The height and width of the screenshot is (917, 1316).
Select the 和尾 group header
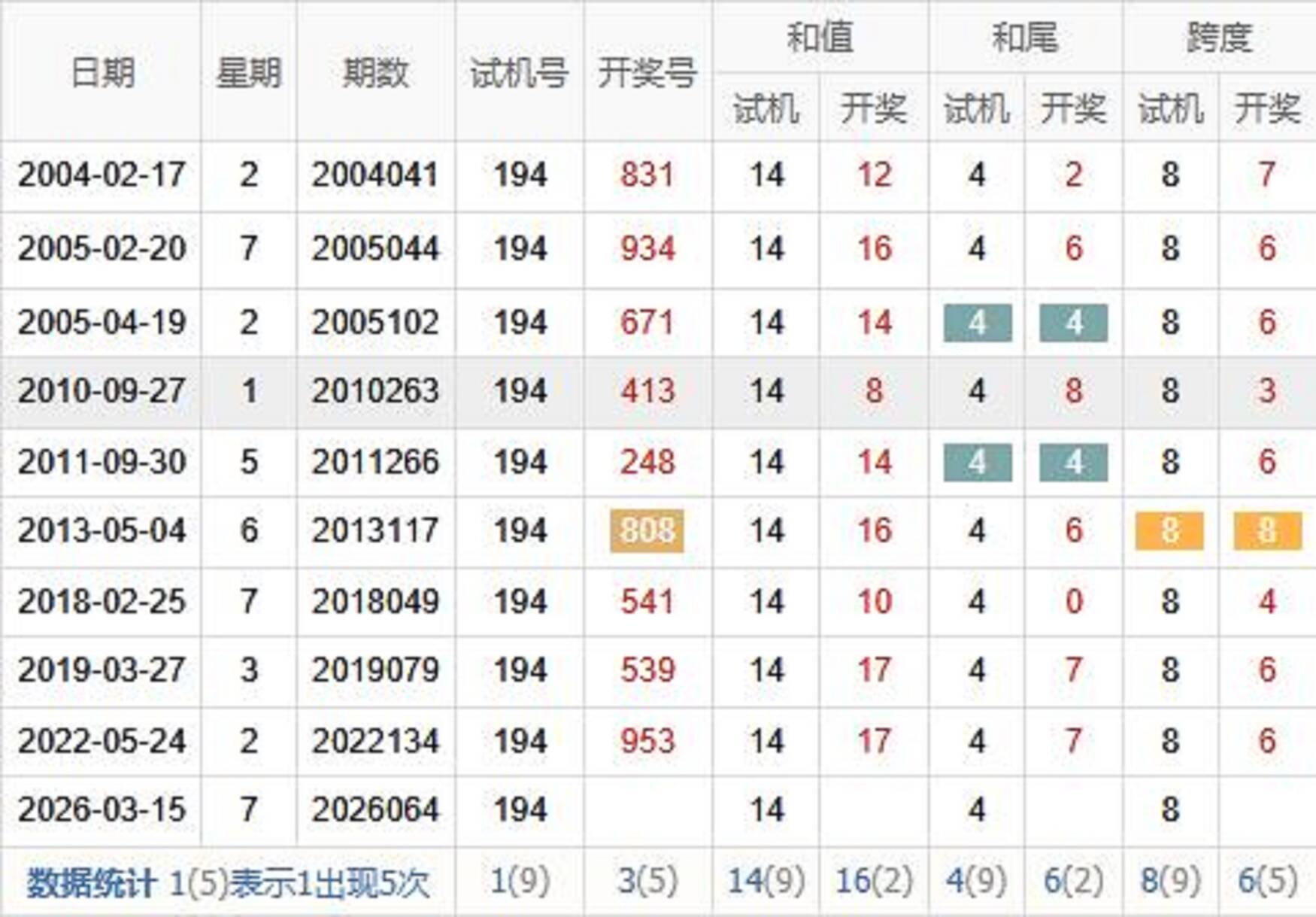1025,37
